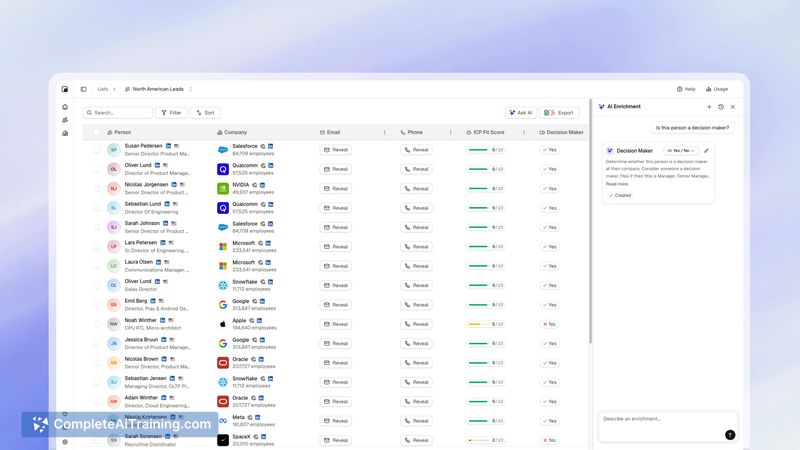
Task: Edit the Decision Maker enrichment with pencil icon
Action: click(x=707, y=151)
